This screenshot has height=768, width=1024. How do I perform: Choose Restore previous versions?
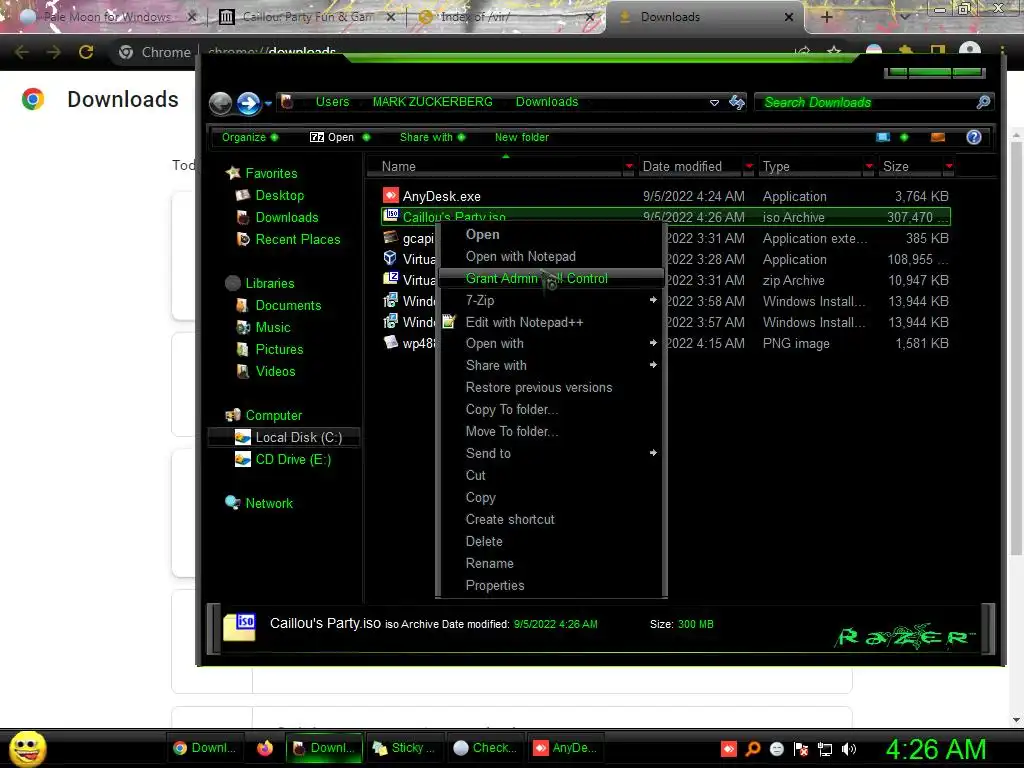click(x=539, y=388)
